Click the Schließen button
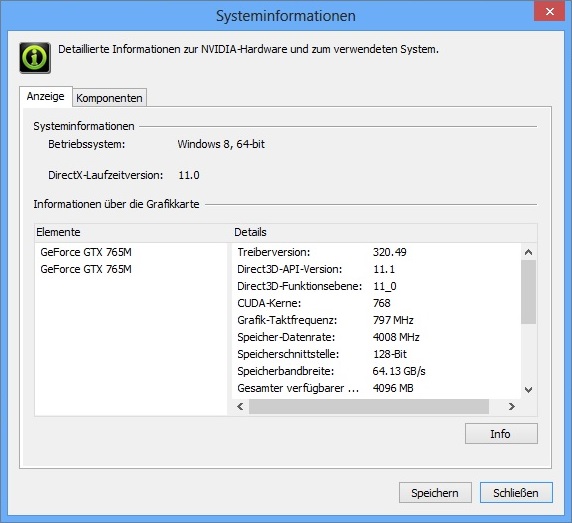Viewport: 572px width, 523px height. (x=516, y=493)
